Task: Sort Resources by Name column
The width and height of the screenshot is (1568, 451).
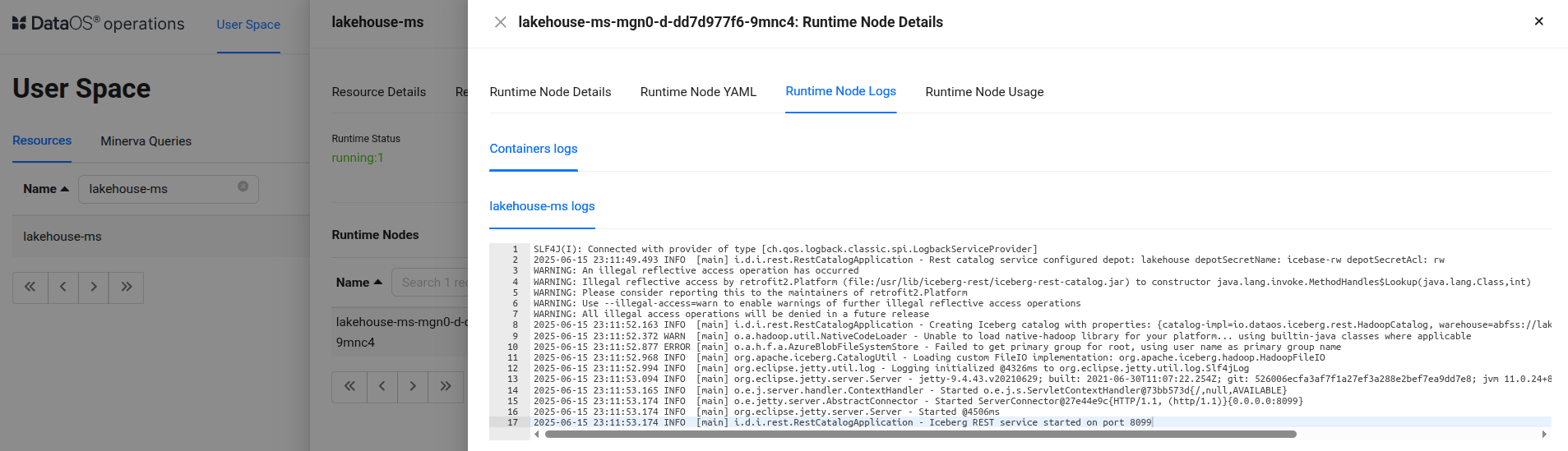Action: pos(46,189)
